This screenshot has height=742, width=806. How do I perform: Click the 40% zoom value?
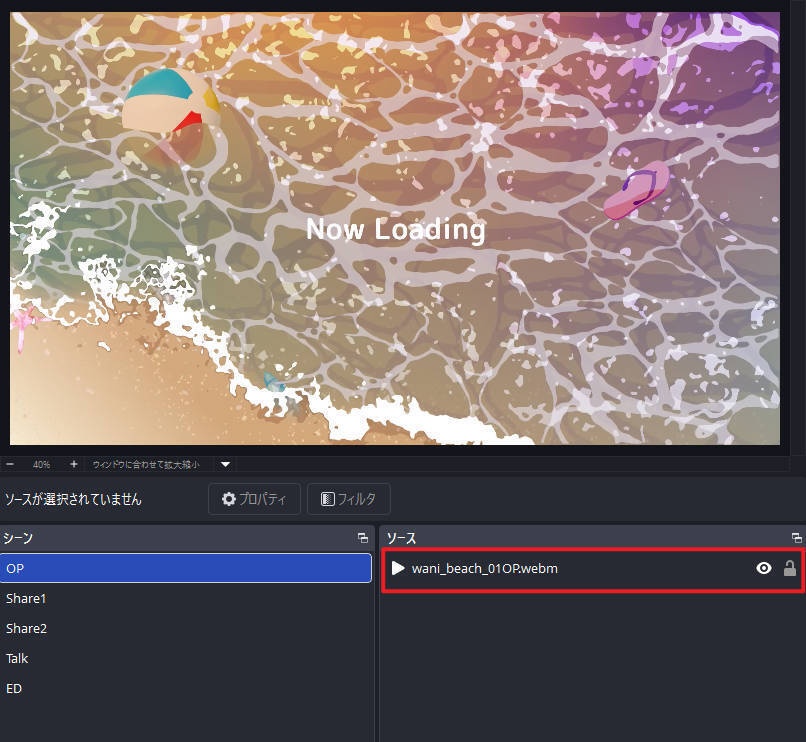click(x=42, y=464)
